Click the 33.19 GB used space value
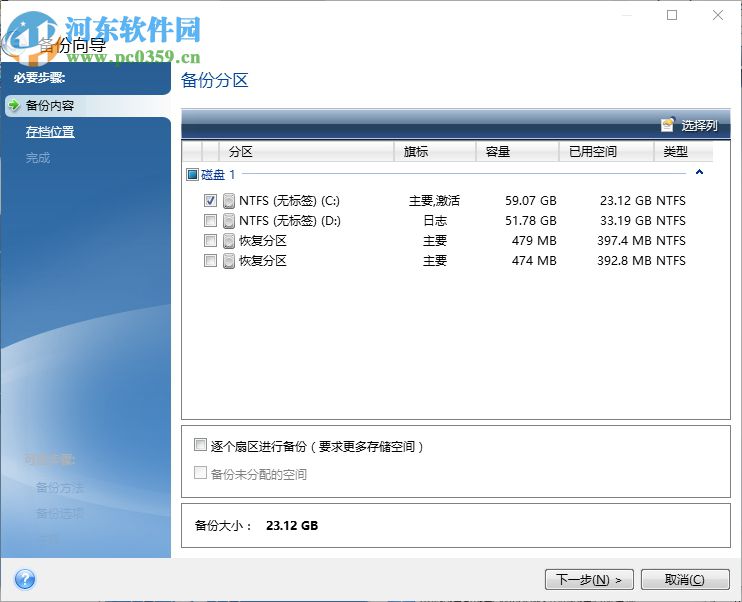The height and width of the screenshot is (602, 742). coord(626,221)
